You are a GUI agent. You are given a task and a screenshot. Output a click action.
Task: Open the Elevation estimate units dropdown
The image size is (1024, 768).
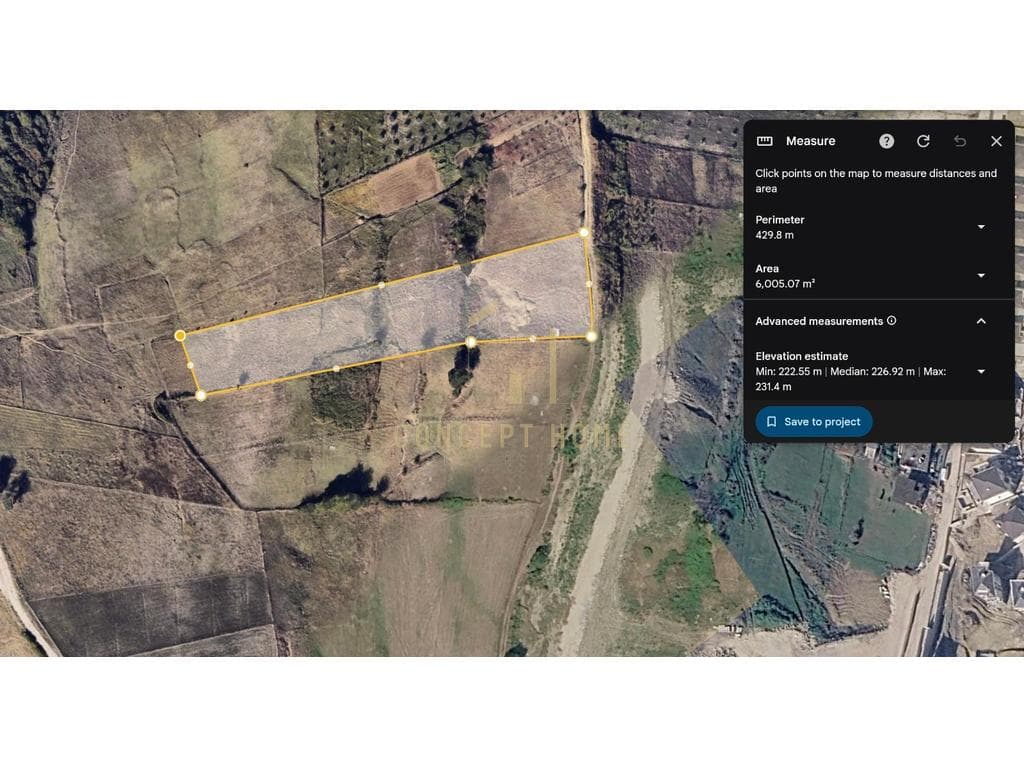tap(981, 372)
